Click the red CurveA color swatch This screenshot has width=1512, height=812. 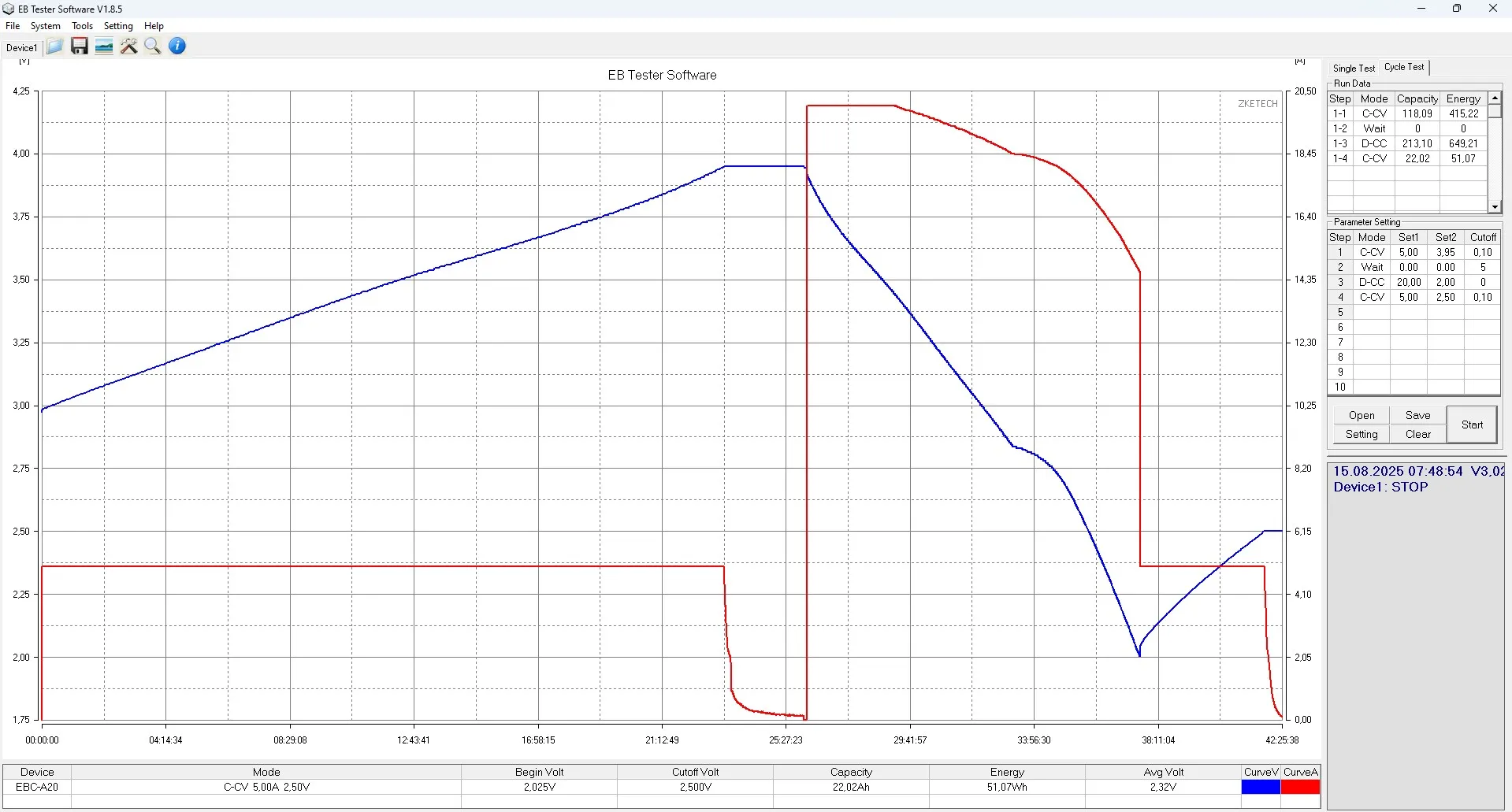(1300, 787)
